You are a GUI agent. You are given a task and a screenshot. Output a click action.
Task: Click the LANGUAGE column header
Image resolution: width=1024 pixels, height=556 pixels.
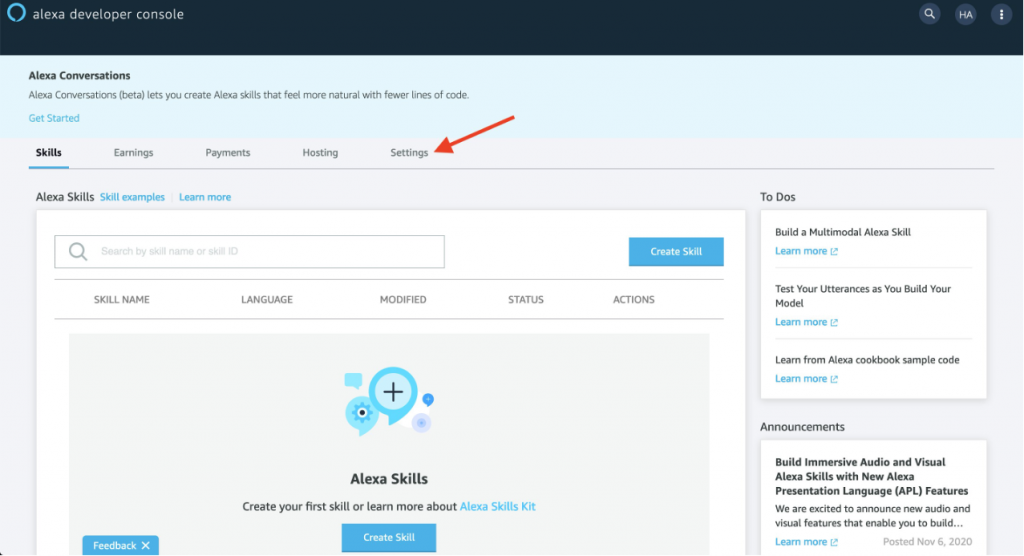(266, 300)
